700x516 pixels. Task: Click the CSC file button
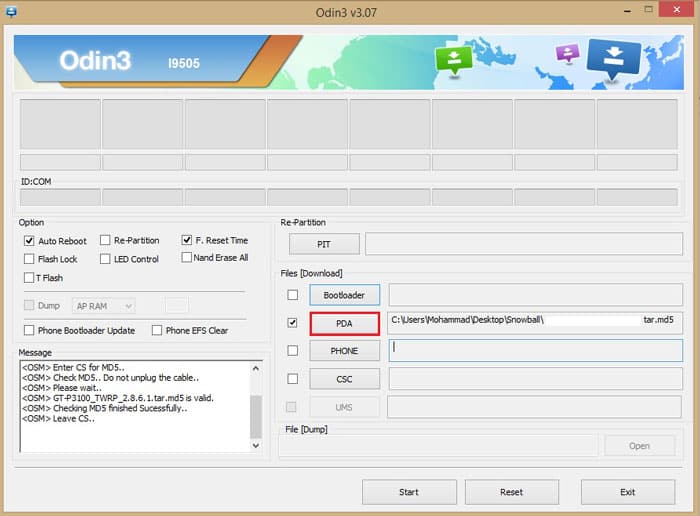pyautogui.click(x=344, y=379)
